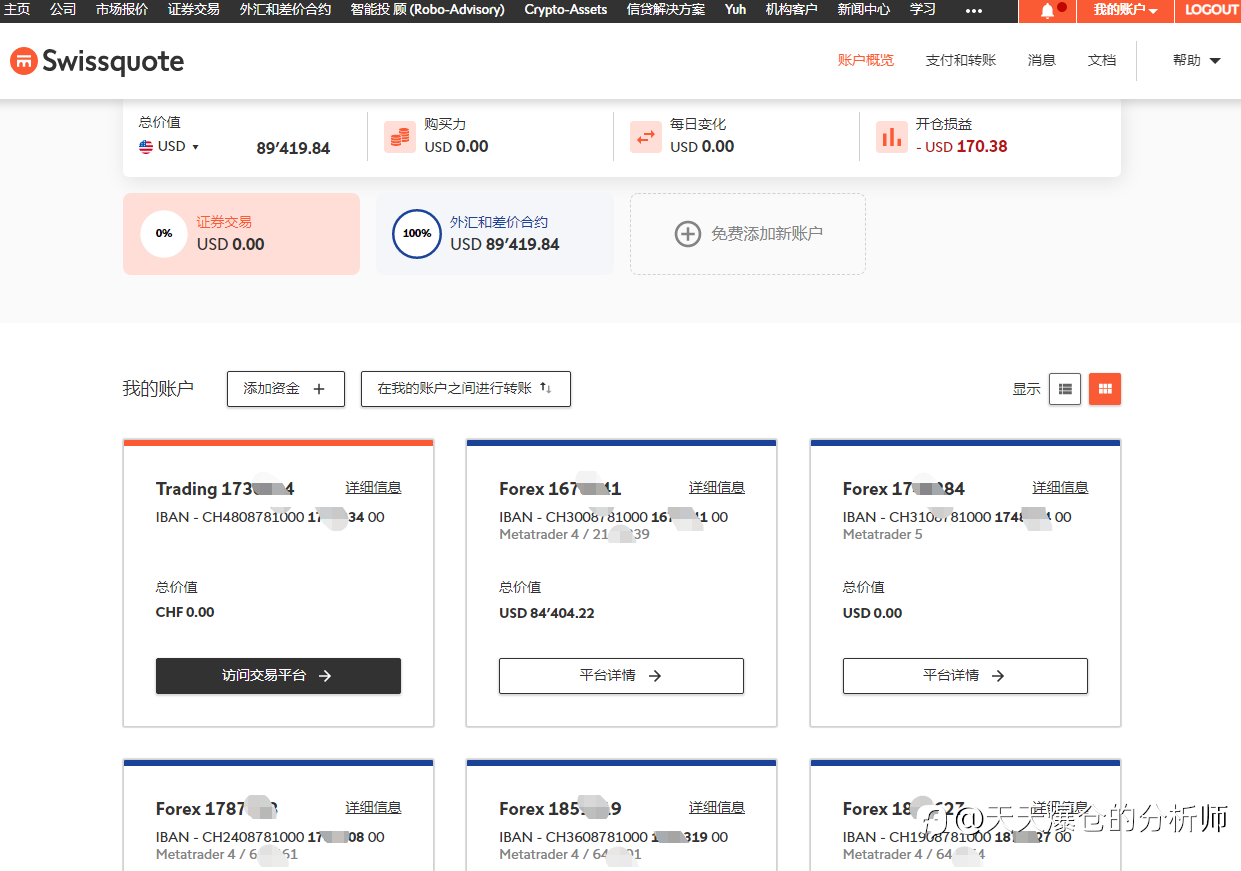Click the 开仓损益 bar chart icon
1241x871 pixels.
[892, 136]
